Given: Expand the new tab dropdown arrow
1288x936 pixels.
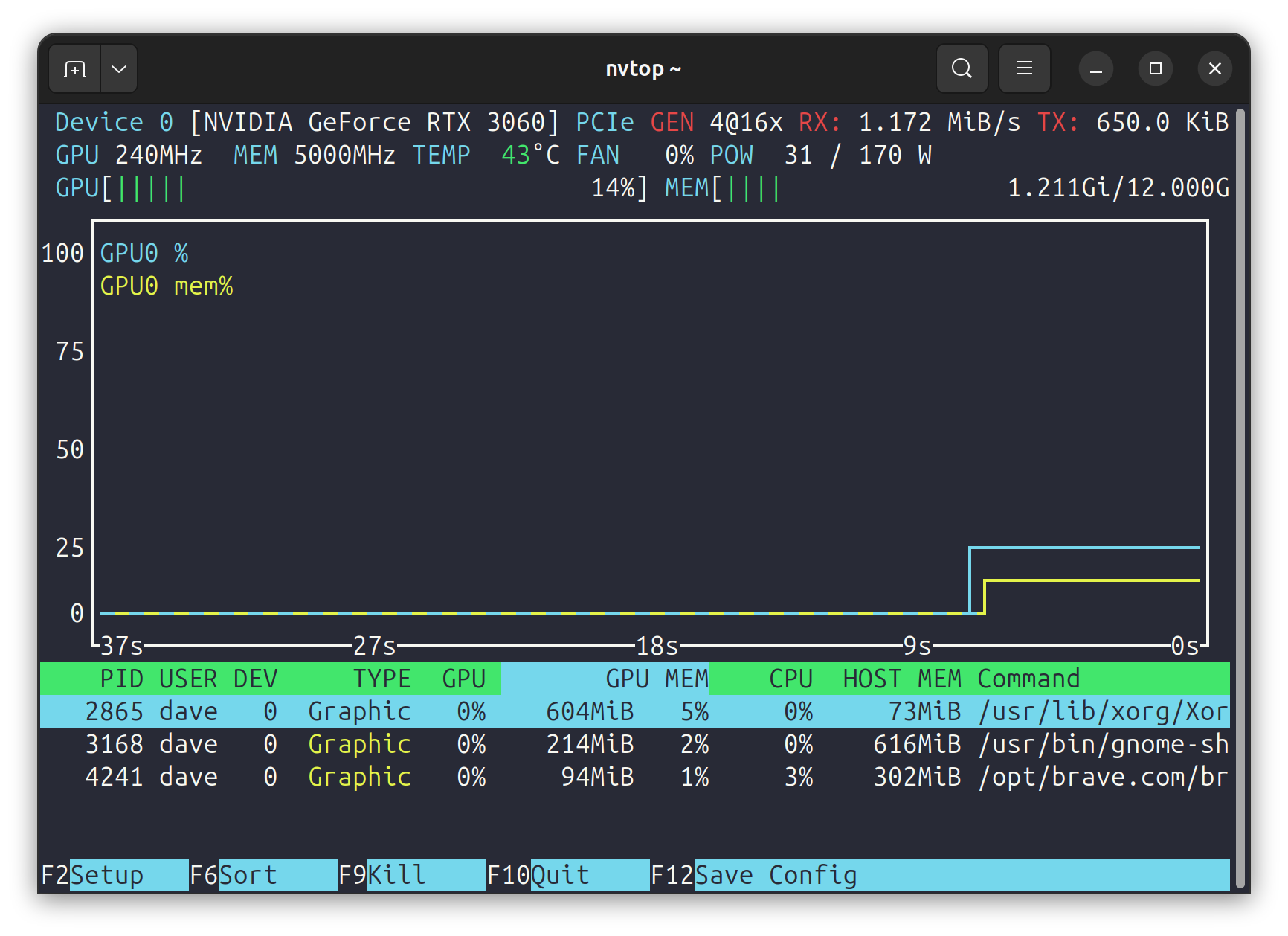Looking at the screenshot, I should [119, 69].
